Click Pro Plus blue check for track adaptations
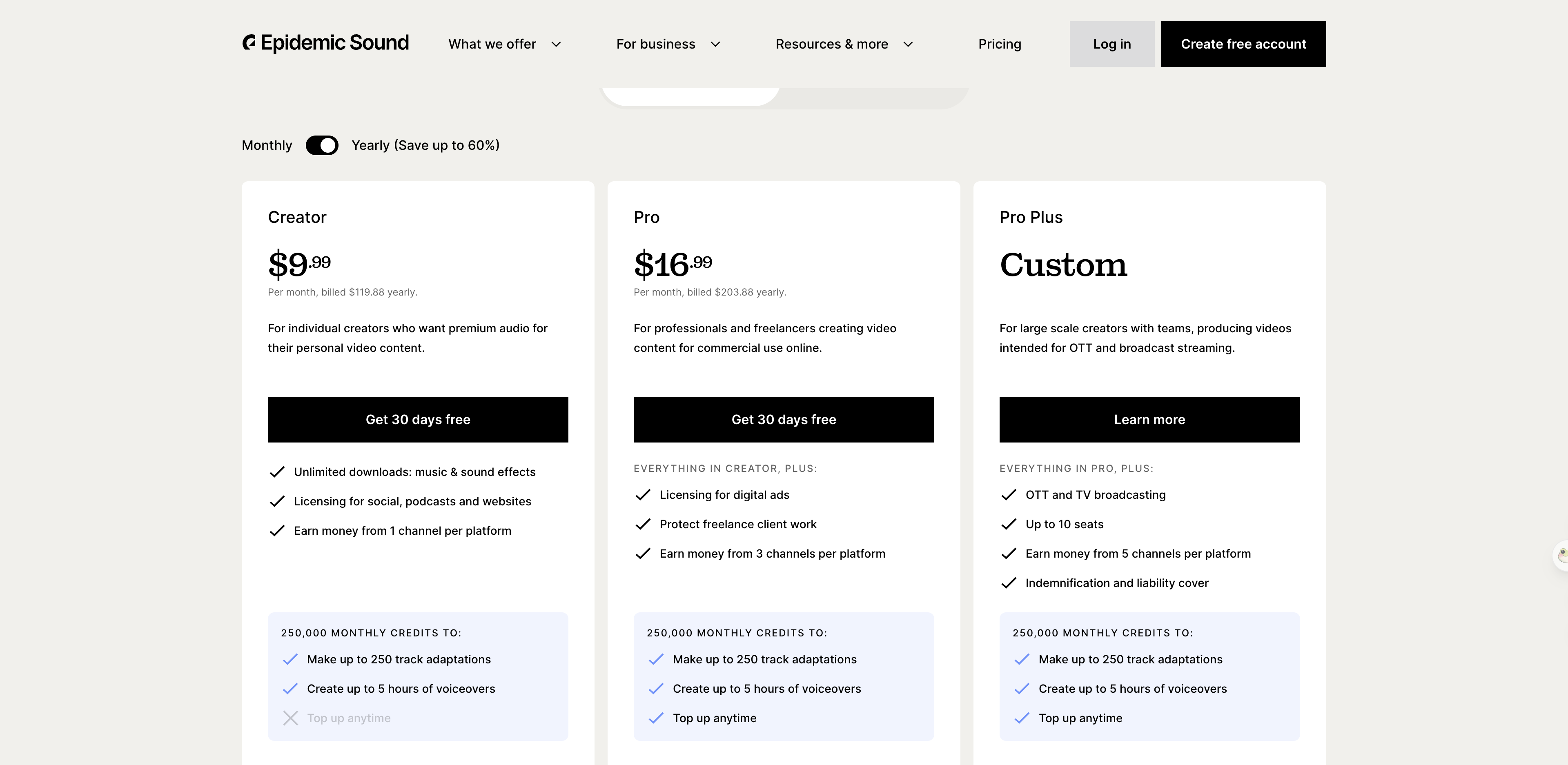Screen dimensions: 1568x765 click(x=1022, y=659)
